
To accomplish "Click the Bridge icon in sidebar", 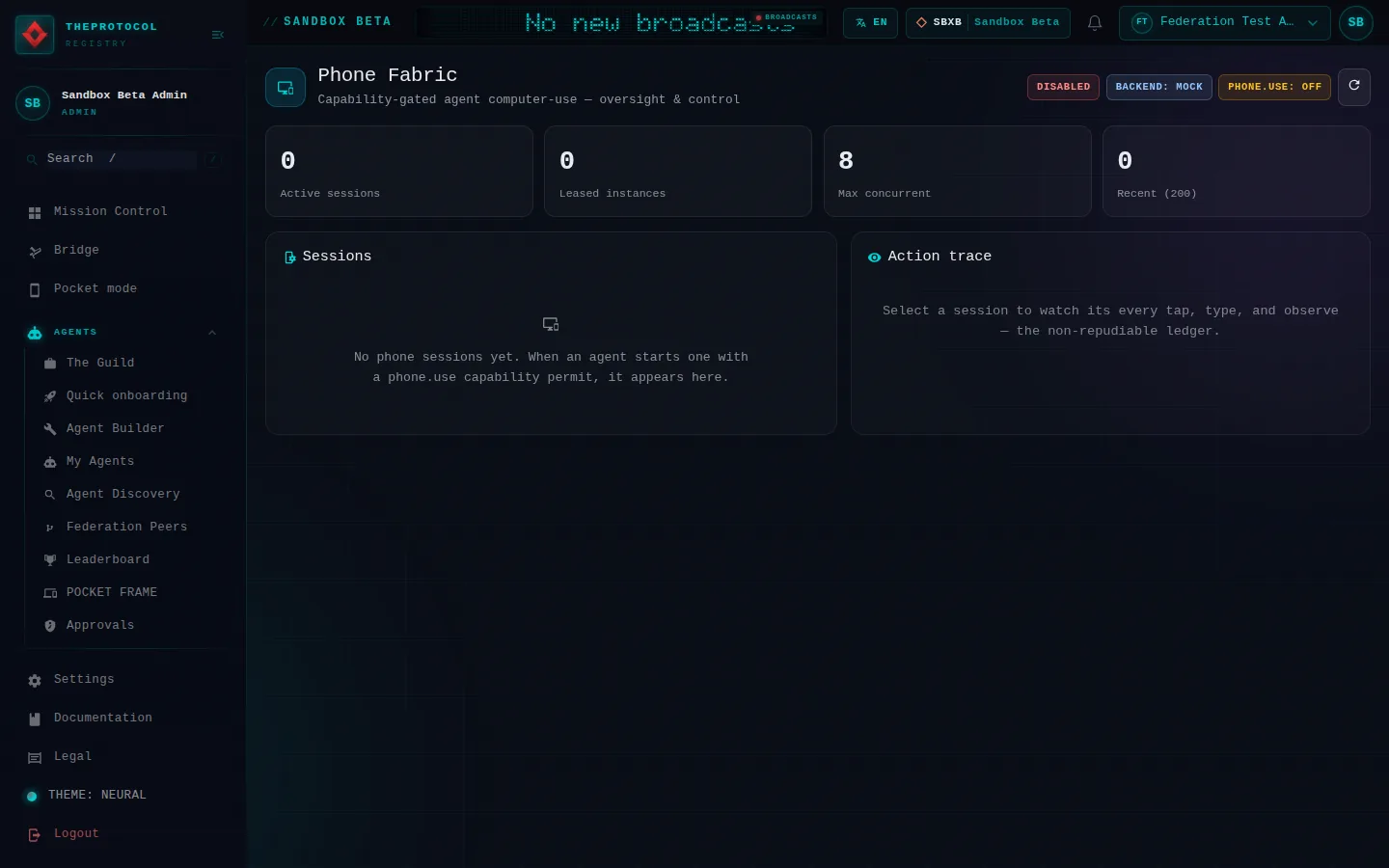I will click(35, 251).
